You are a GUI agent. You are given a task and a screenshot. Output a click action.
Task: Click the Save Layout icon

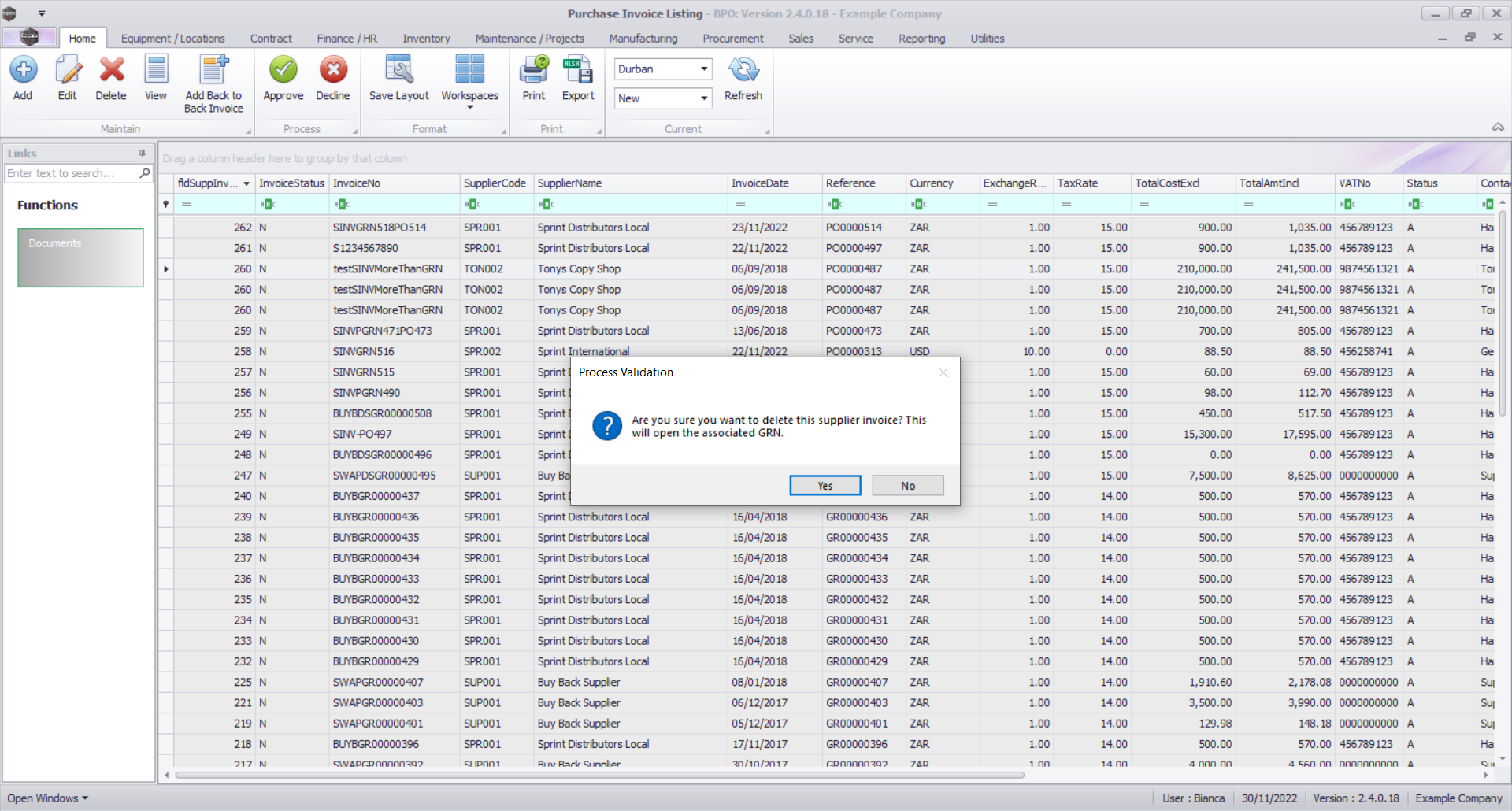[x=398, y=71]
